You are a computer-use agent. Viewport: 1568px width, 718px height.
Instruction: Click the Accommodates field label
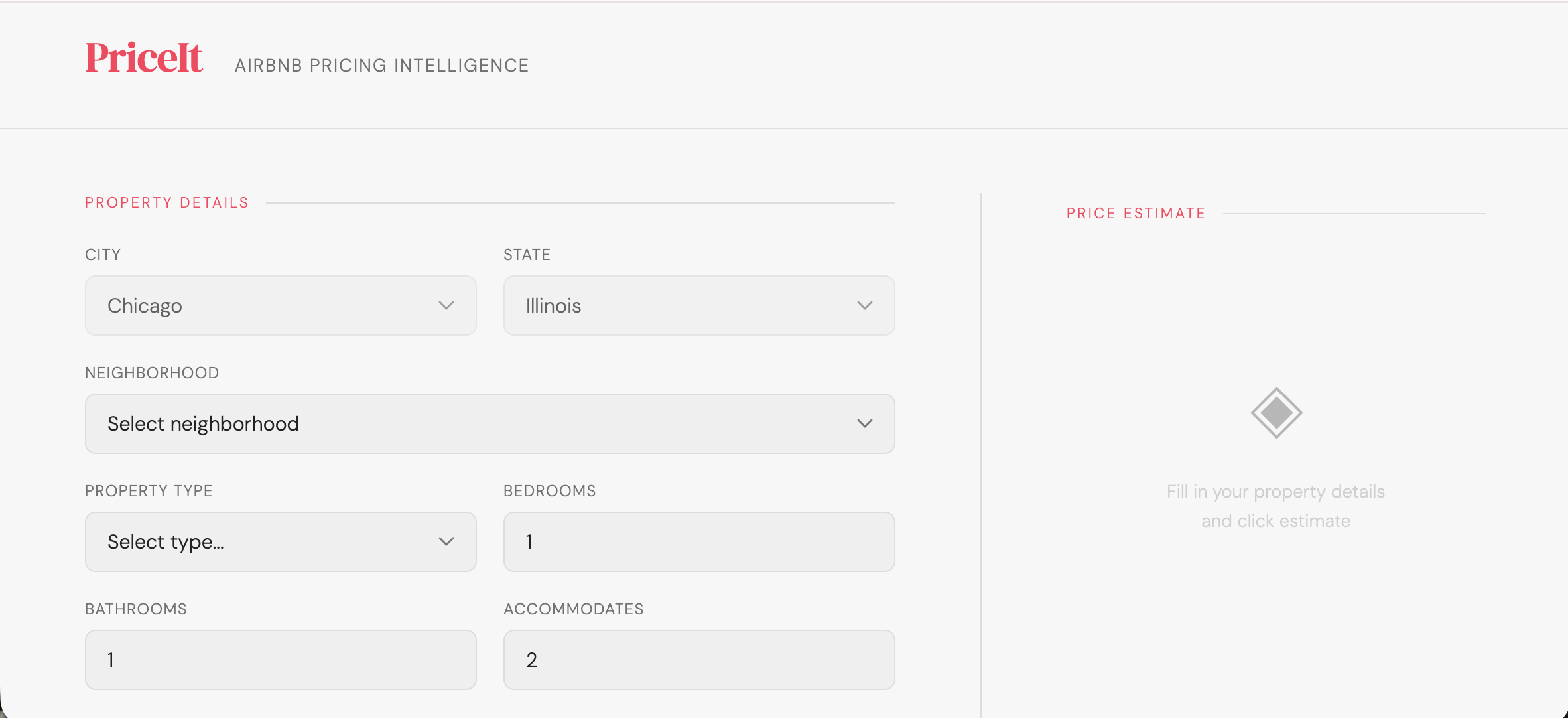pyautogui.click(x=573, y=609)
